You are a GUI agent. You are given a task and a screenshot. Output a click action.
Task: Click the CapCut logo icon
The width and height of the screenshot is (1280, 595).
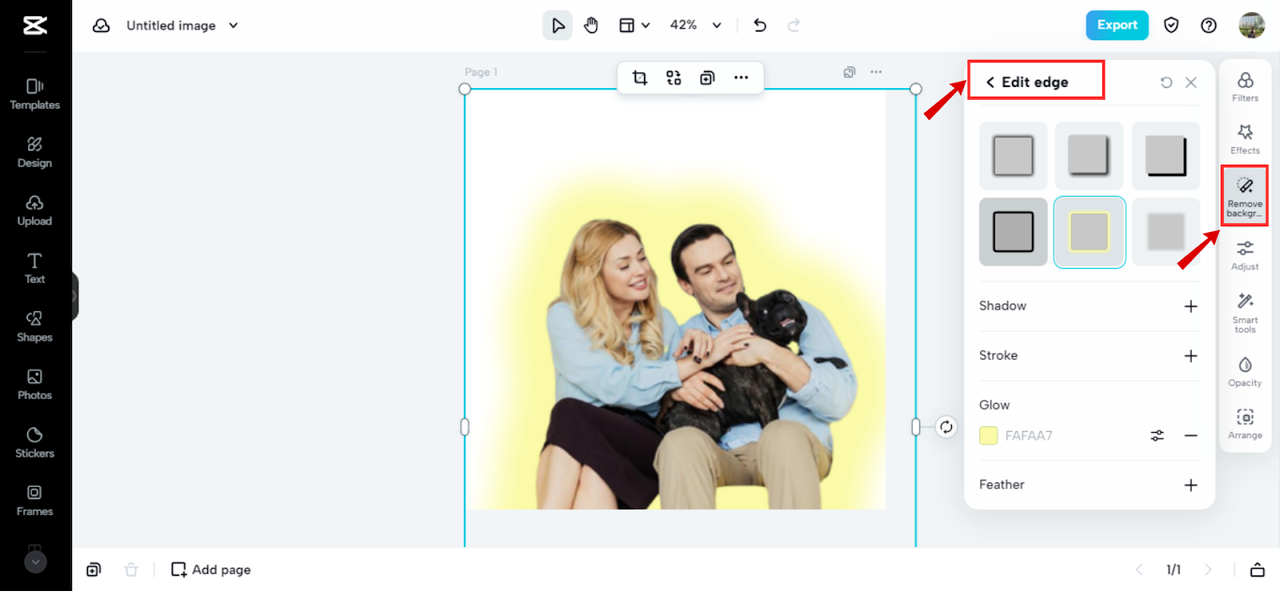click(35, 26)
